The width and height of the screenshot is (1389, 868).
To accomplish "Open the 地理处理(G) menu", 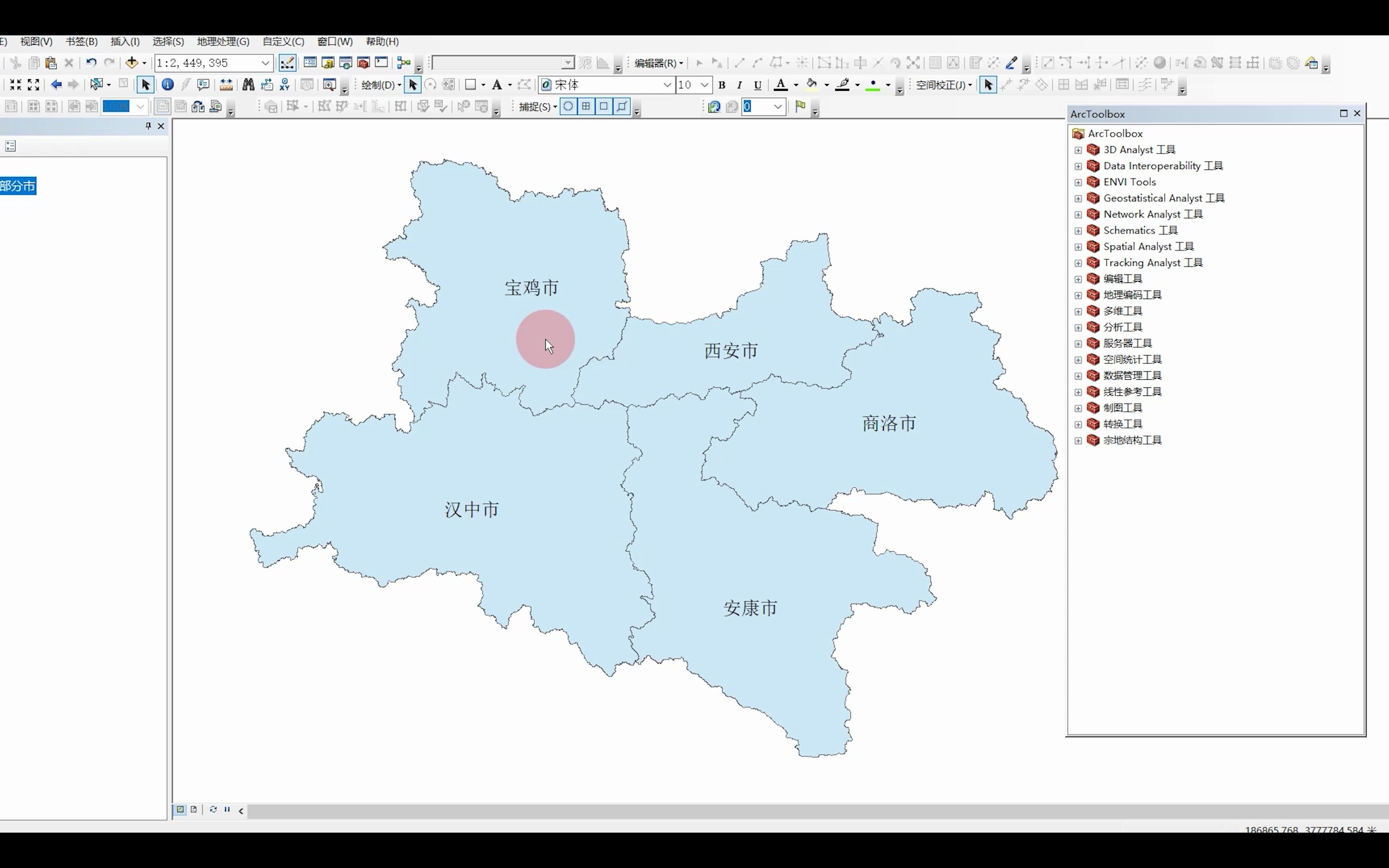I will point(223,41).
